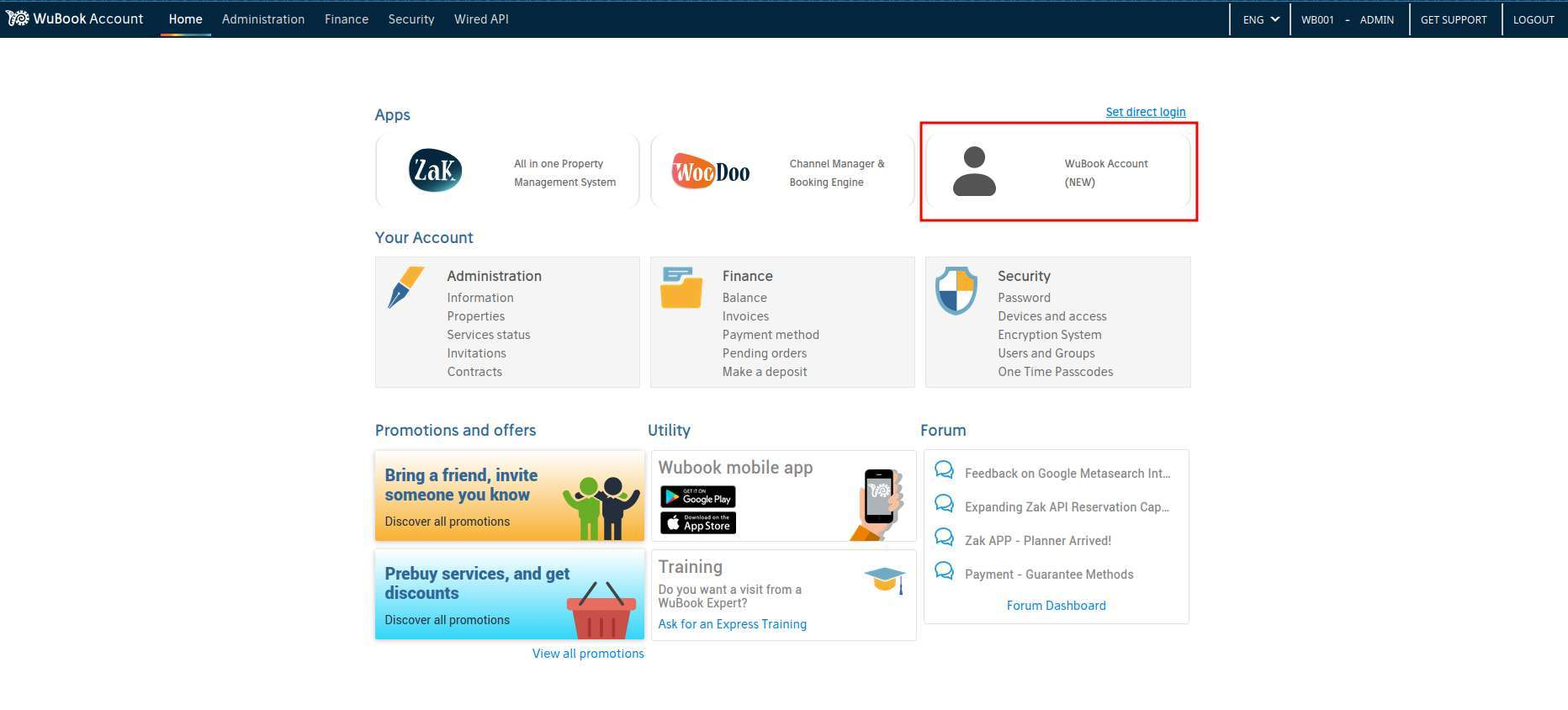
Task: Click chat icon beside Expanding Zak API Reservation
Action: pos(945,504)
